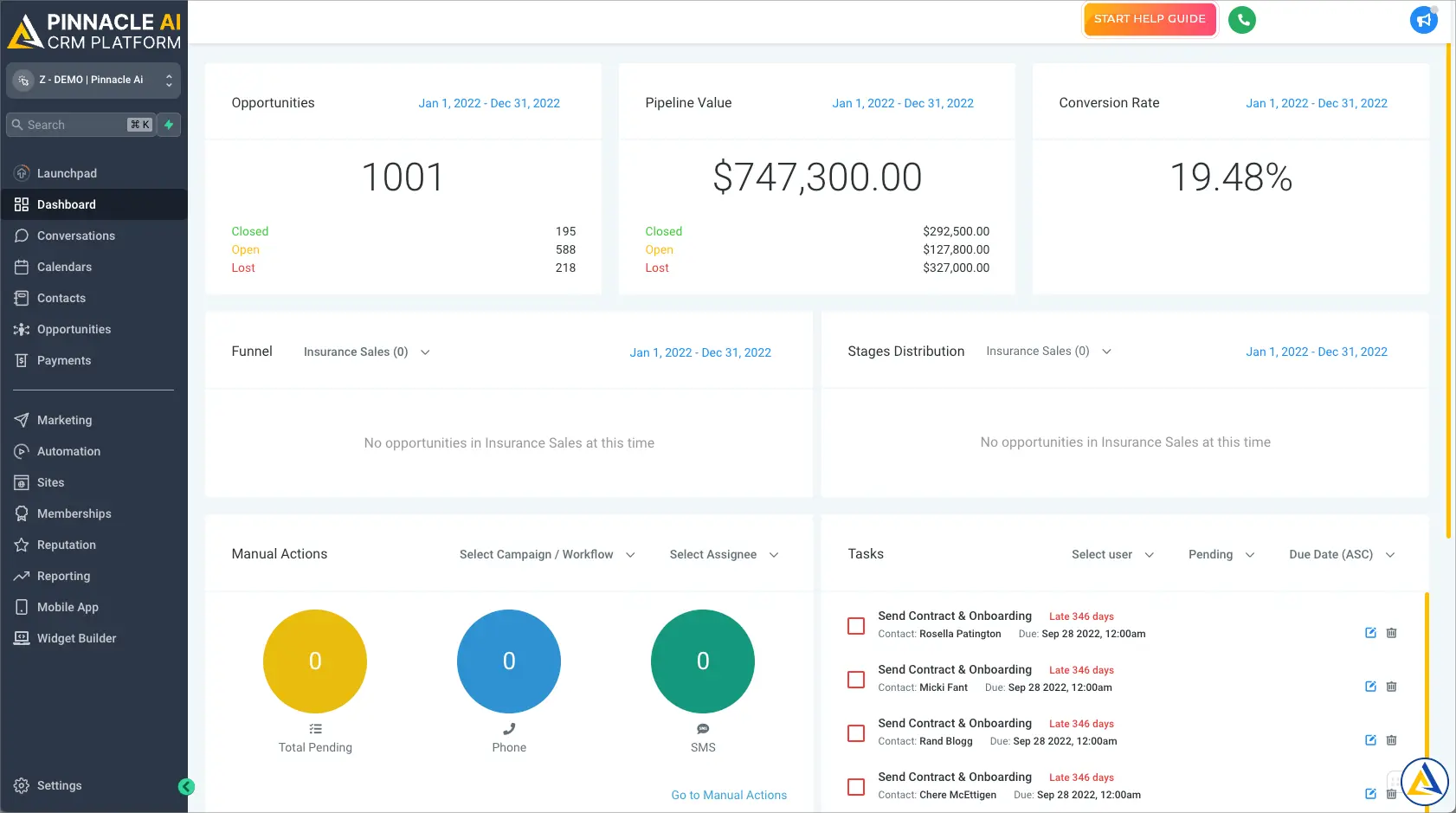Click Go to Manual Actions link
Image resolution: width=1456 pixels, height=813 pixels.
coord(729,795)
